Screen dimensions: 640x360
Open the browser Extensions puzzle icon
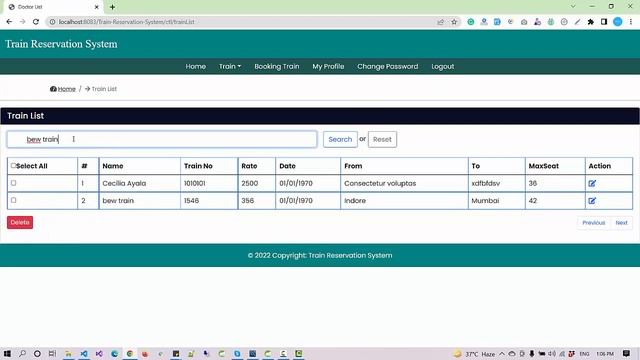(x=591, y=22)
